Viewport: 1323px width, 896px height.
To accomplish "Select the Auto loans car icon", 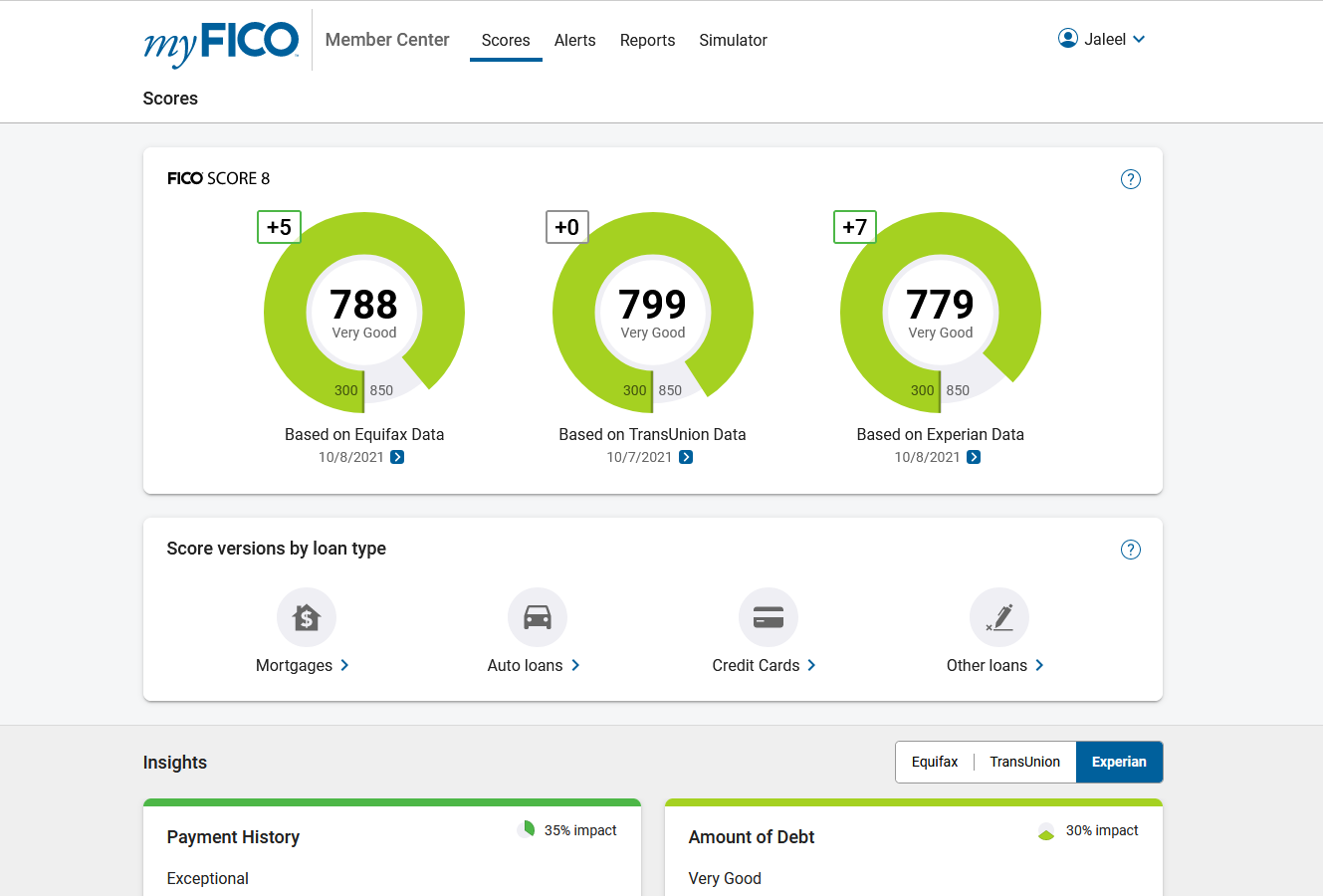I will [x=538, y=617].
